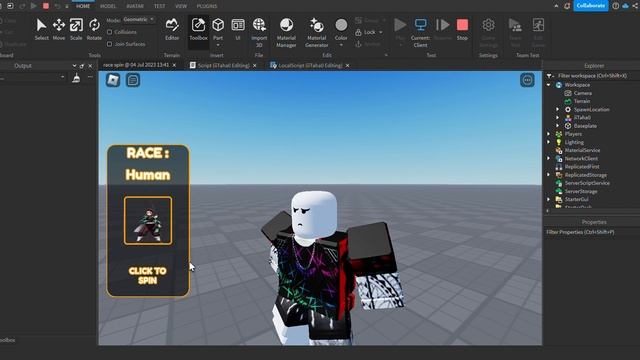Click the Lock tool icon
The image size is (640, 360).
click(358, 32)
